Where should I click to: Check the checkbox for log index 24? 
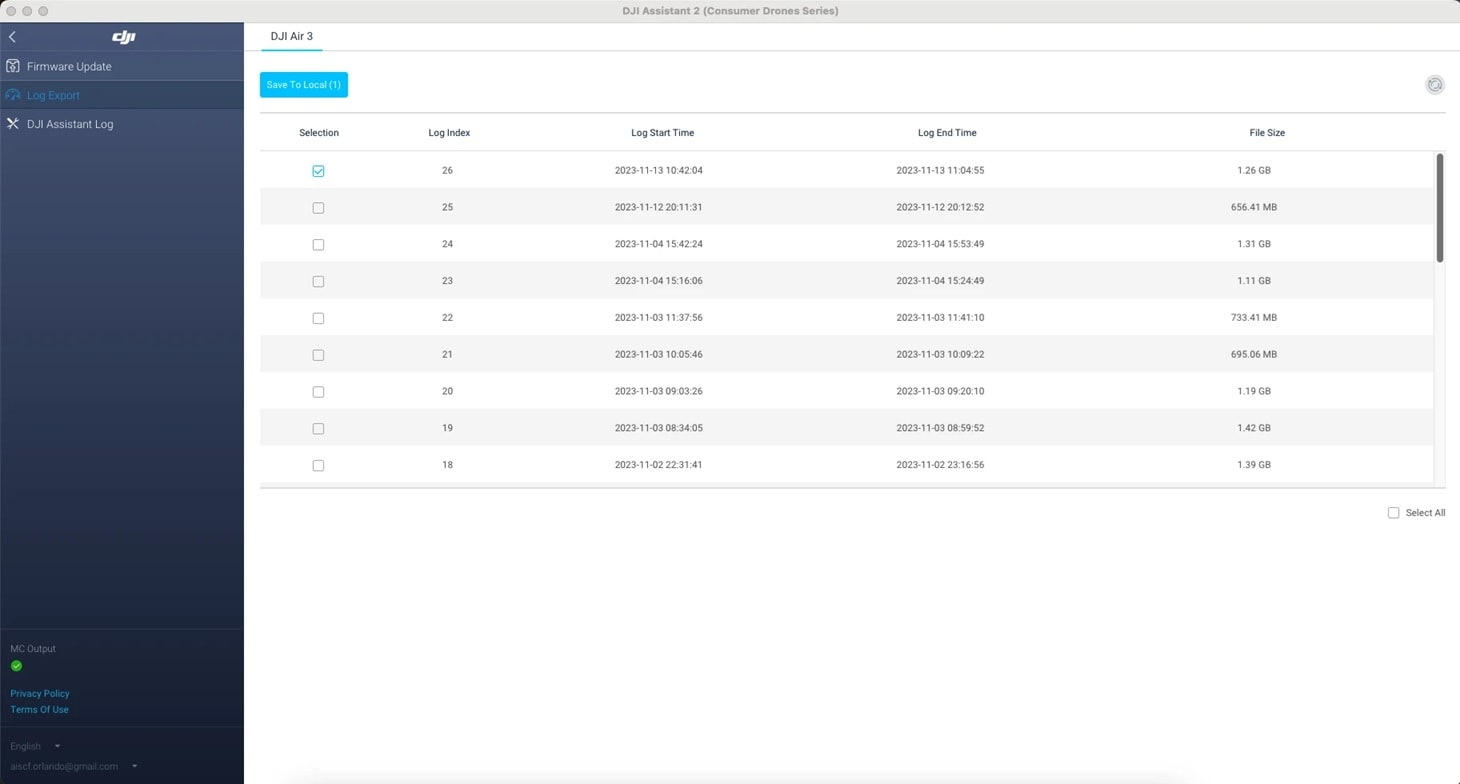pos(318,244)
